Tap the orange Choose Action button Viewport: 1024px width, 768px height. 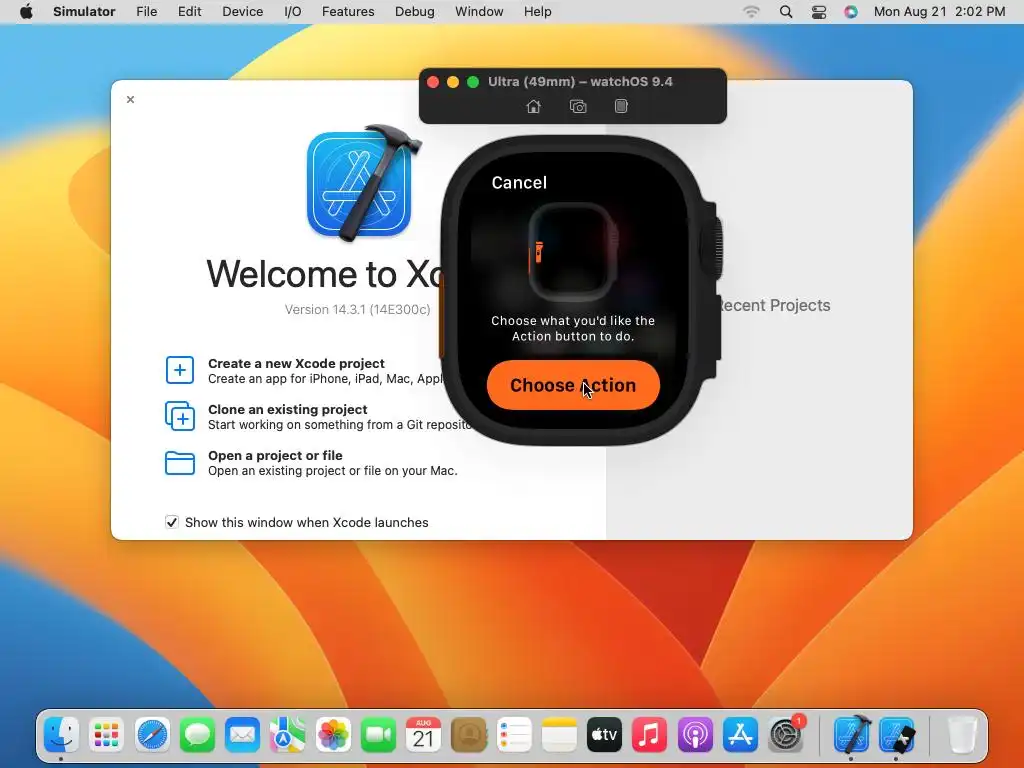573,385
